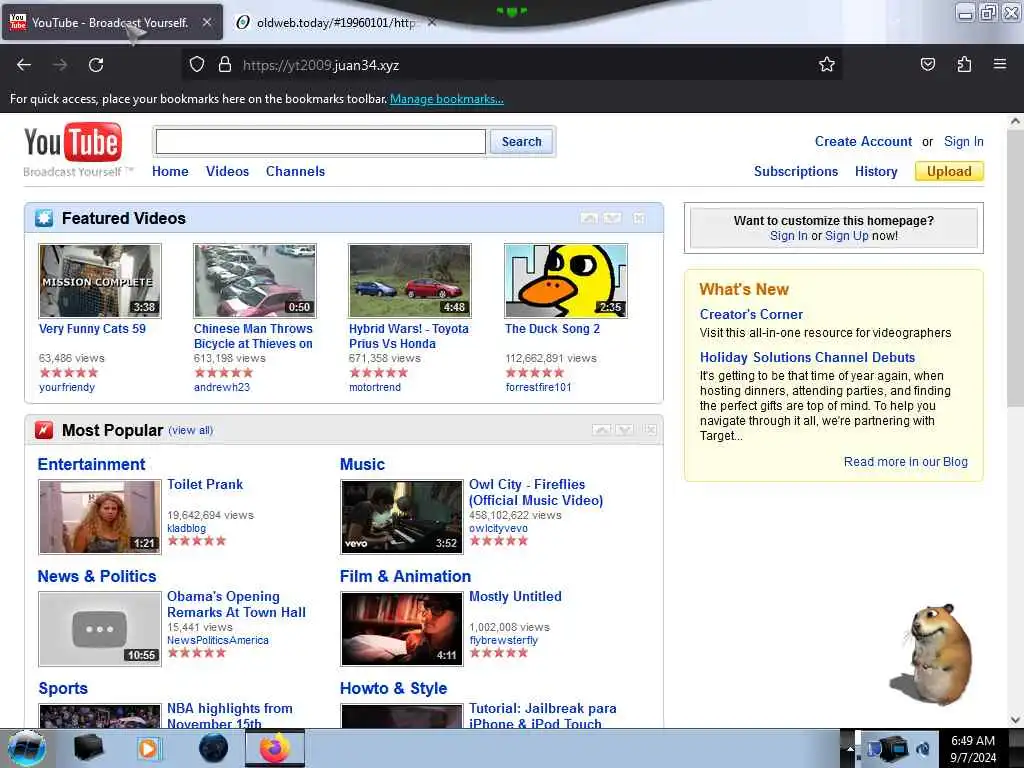1024x768 pixels.
Task: Open the shield tracking protection icon
Action: [x=197, y=64]
